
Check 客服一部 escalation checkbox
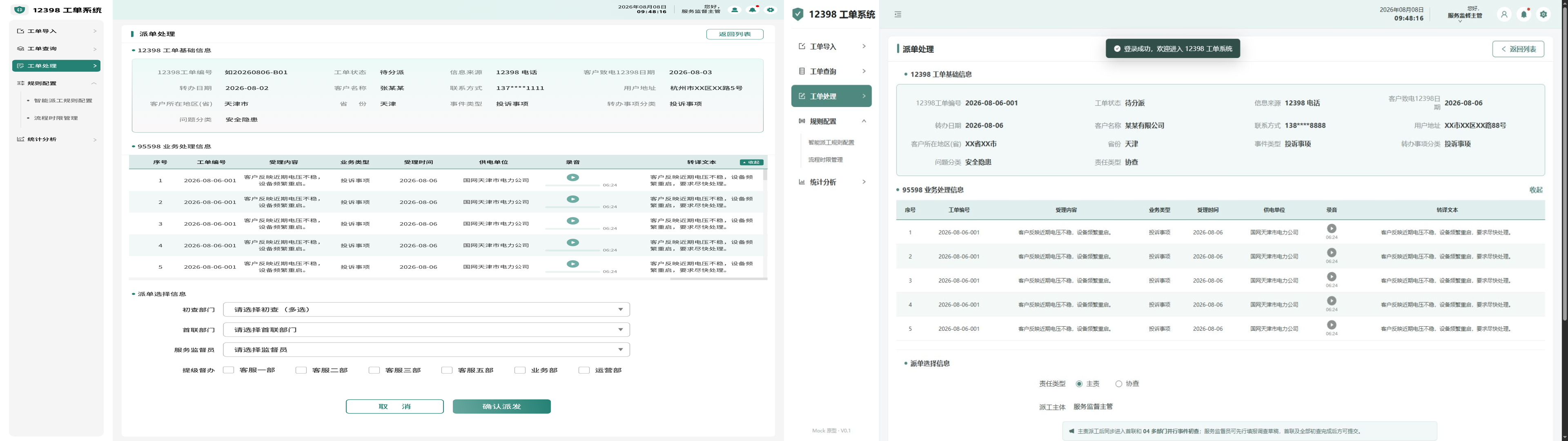[228, 370]
